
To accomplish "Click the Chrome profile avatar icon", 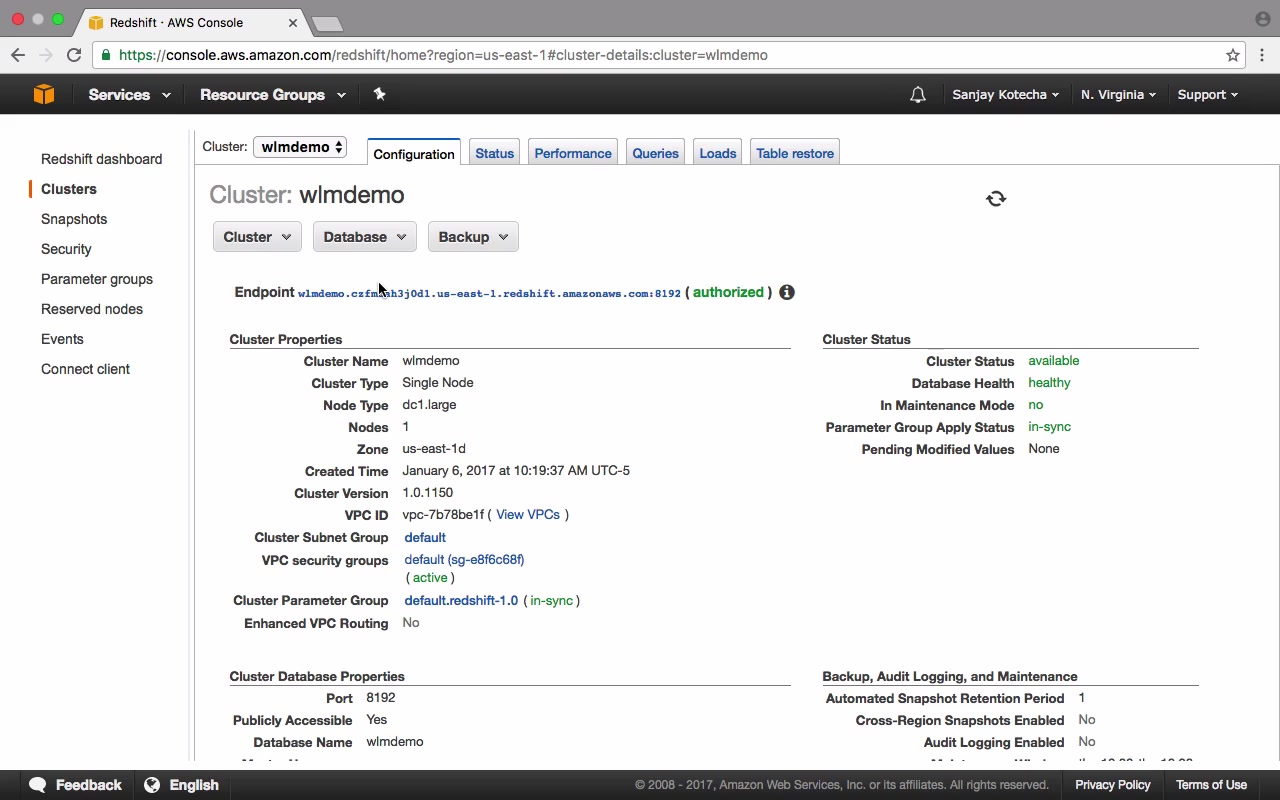I will (1262, 19).
